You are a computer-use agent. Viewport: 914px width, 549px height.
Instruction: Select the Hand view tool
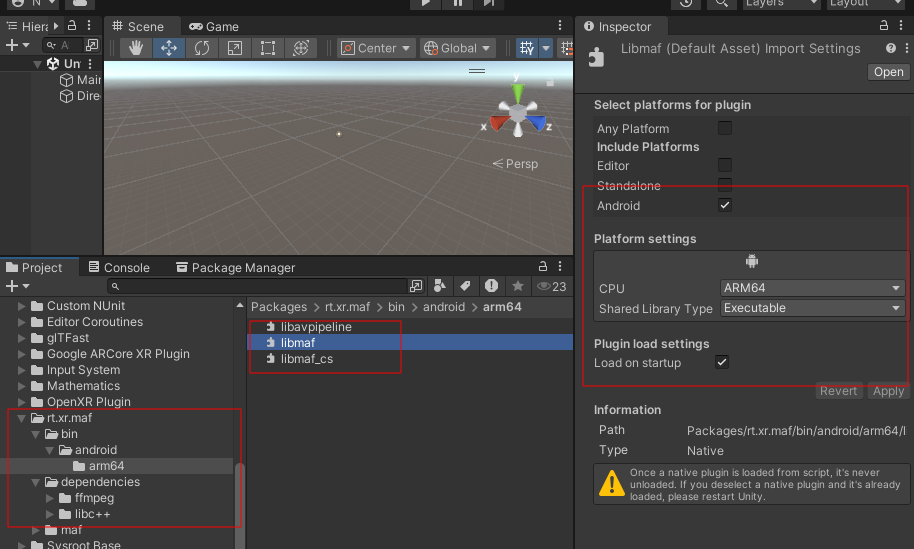click(x=137, y=48)
